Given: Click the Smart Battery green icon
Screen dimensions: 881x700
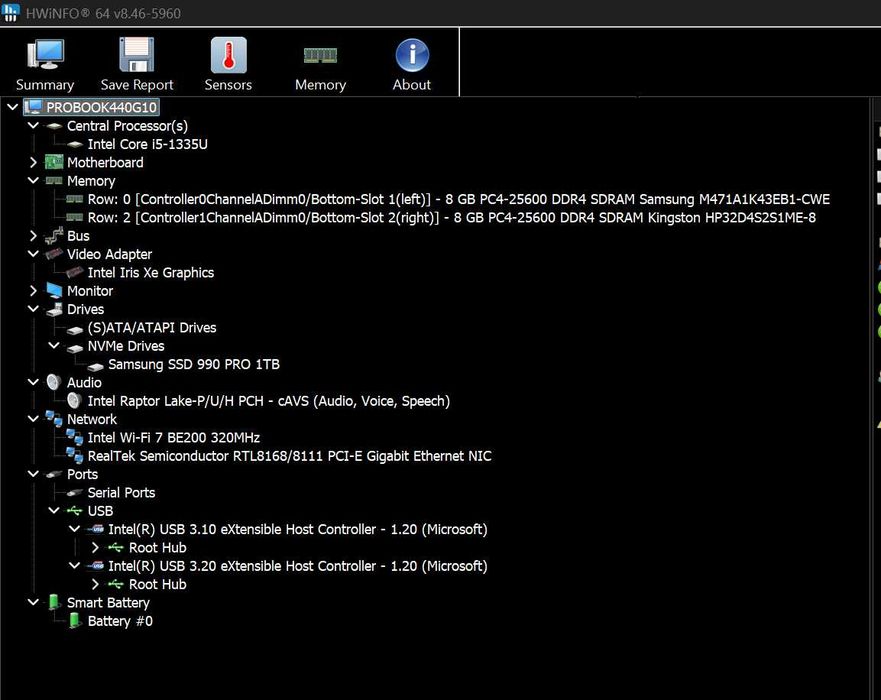Looking at the screenshot, I should click(54, 602).
